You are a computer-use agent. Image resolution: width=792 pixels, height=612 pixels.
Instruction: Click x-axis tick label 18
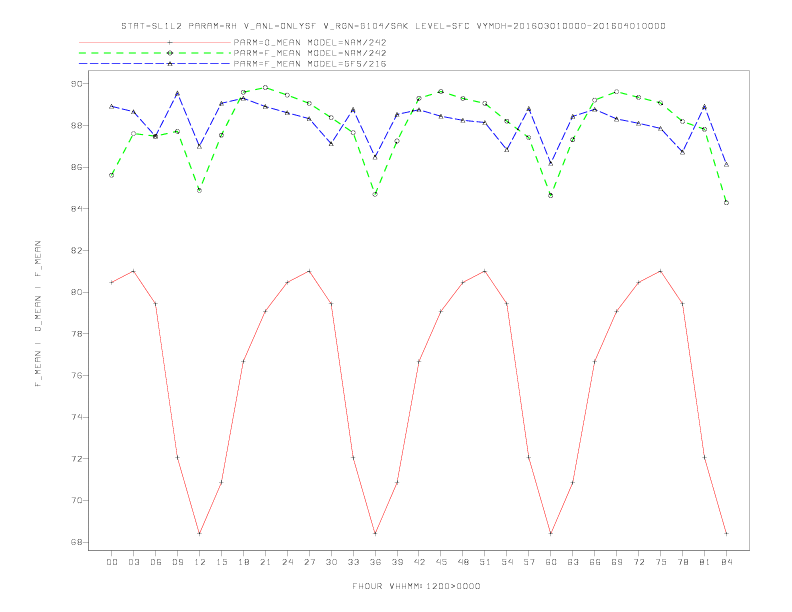click(x=243, y=562)
